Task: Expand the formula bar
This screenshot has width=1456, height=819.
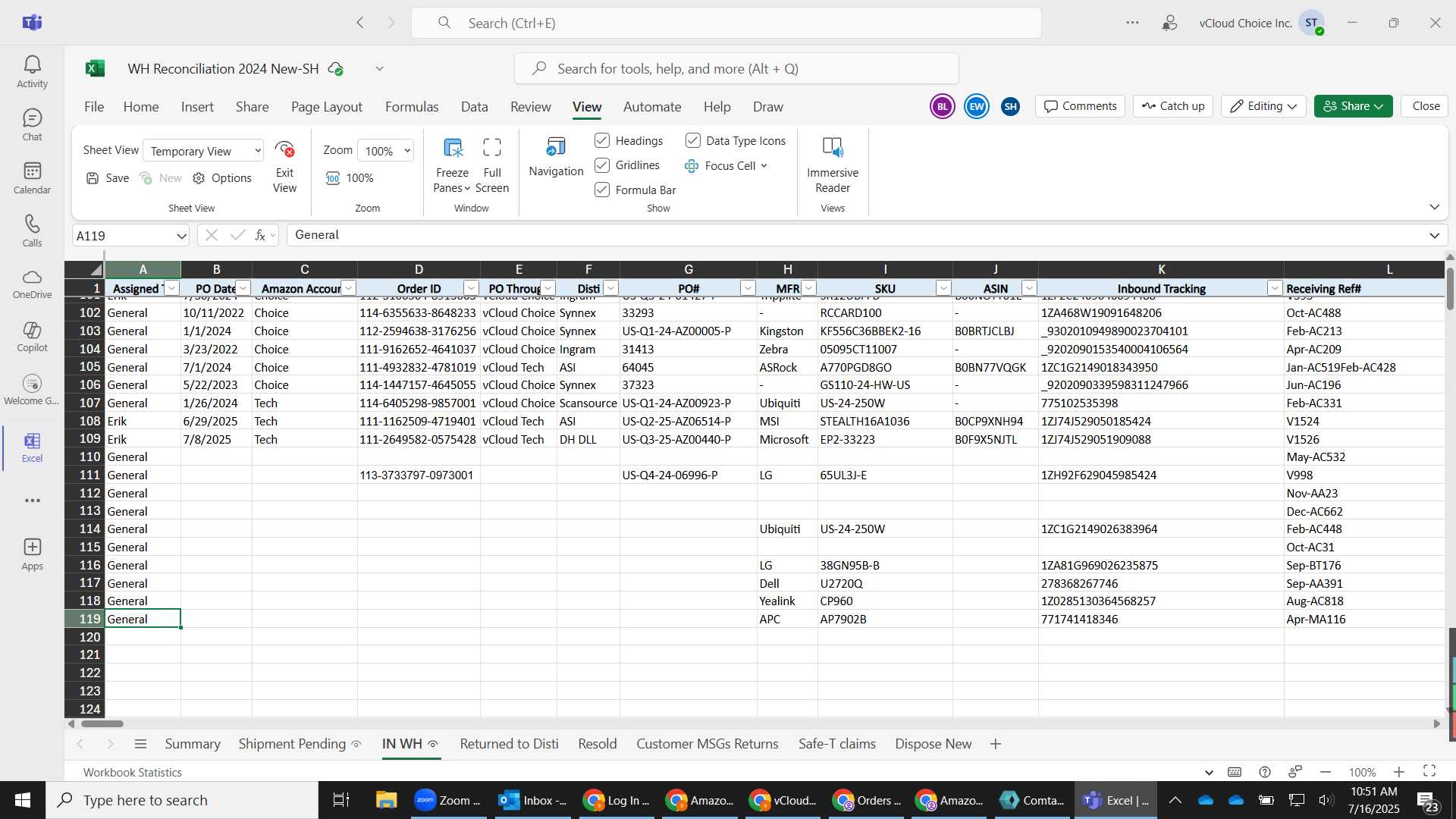Action: pyautogui.click(x=1434, y=235)
